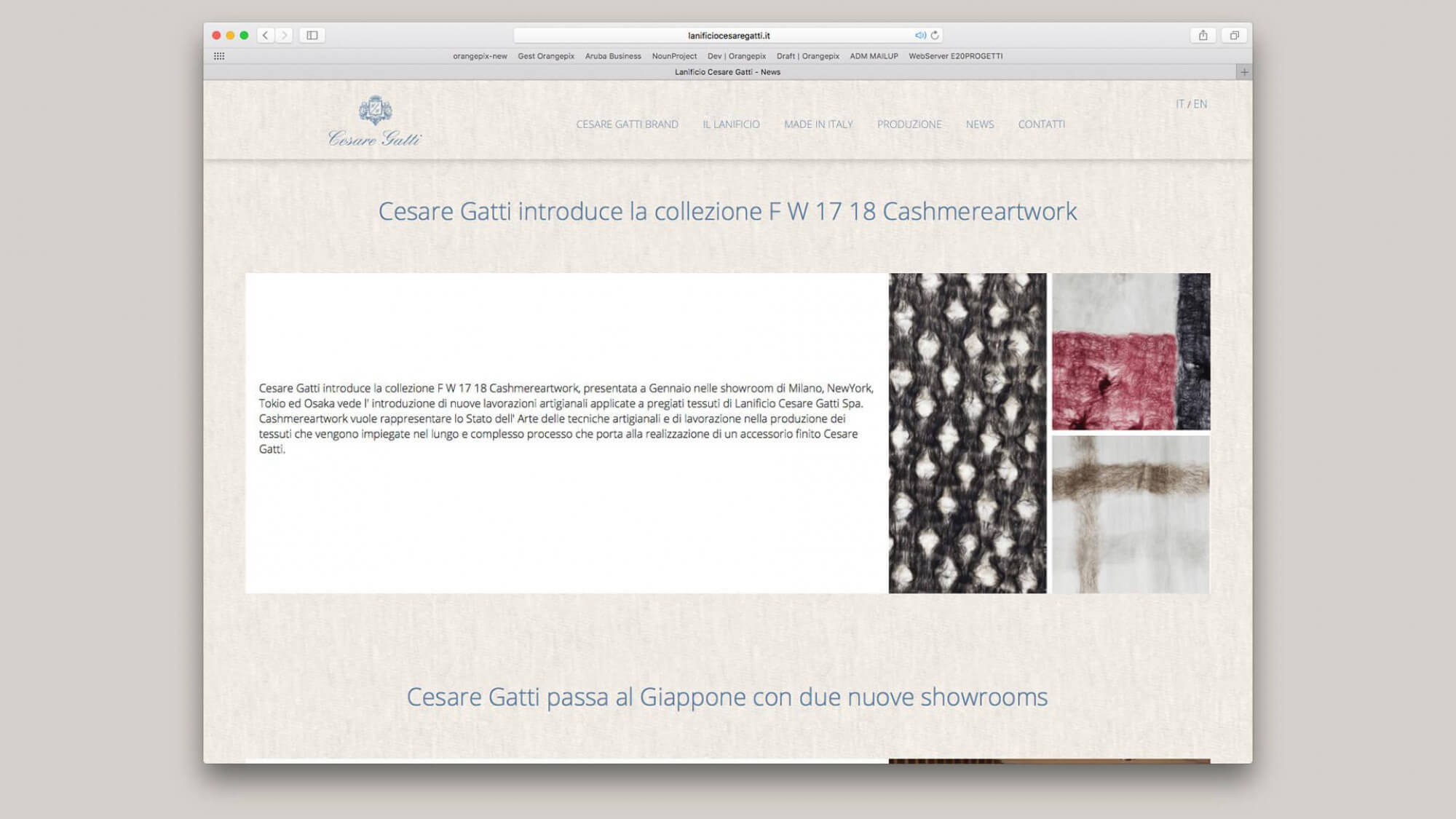
Task: Open Aruba Business bookmark
Action: click(x=613, y=56)
